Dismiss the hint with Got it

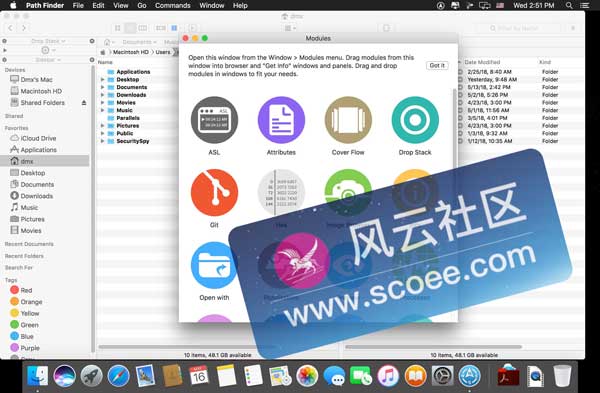click(437, 65)
